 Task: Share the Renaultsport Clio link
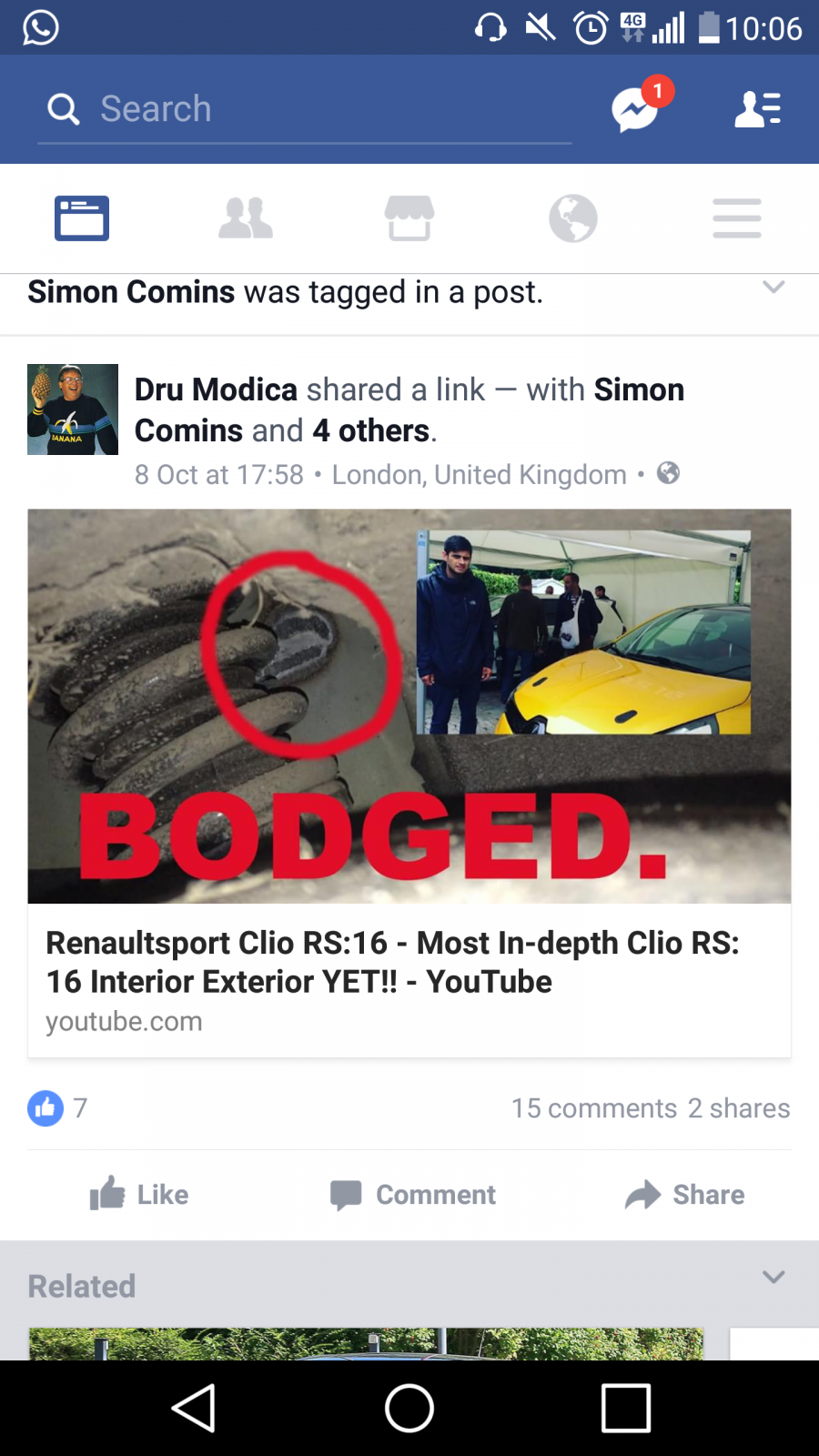tap(684, 1194)
